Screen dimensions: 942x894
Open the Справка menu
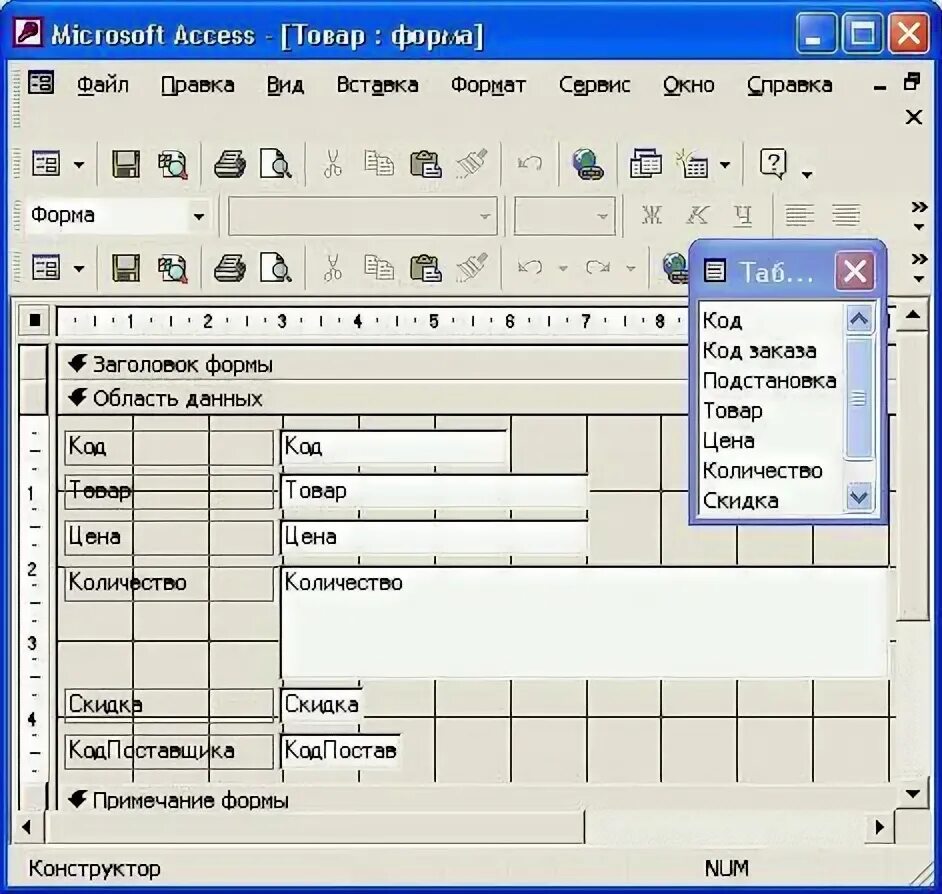pyautogui.click(x=789, y=85)
